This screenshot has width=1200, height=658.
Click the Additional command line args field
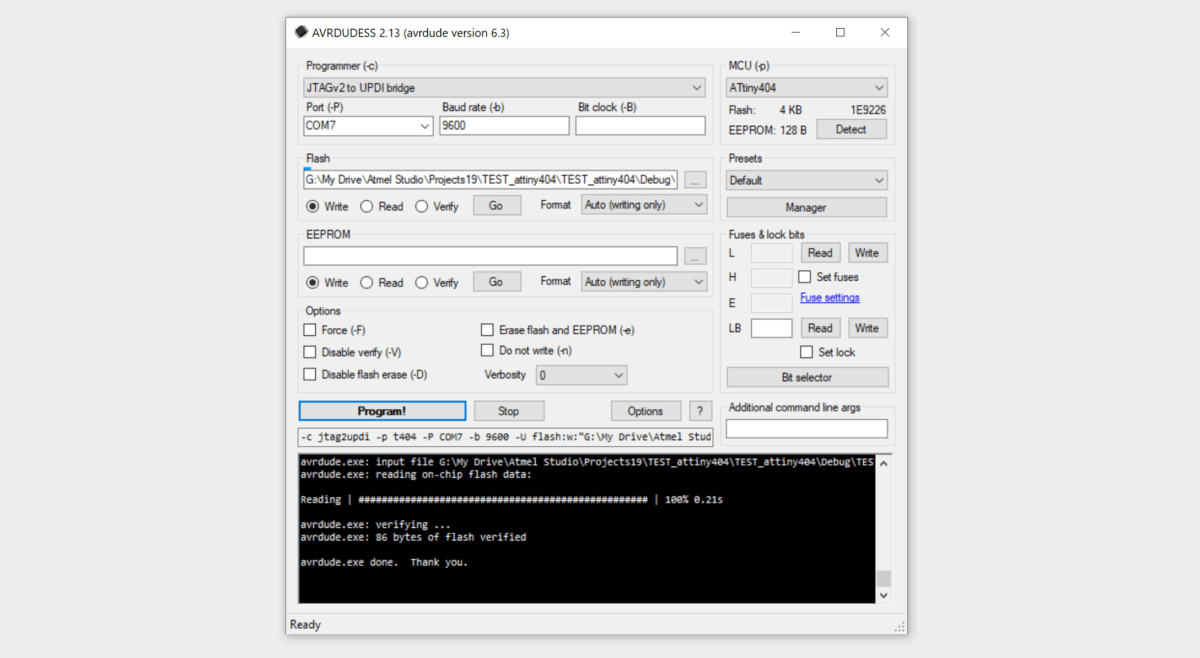coord(806,428)
